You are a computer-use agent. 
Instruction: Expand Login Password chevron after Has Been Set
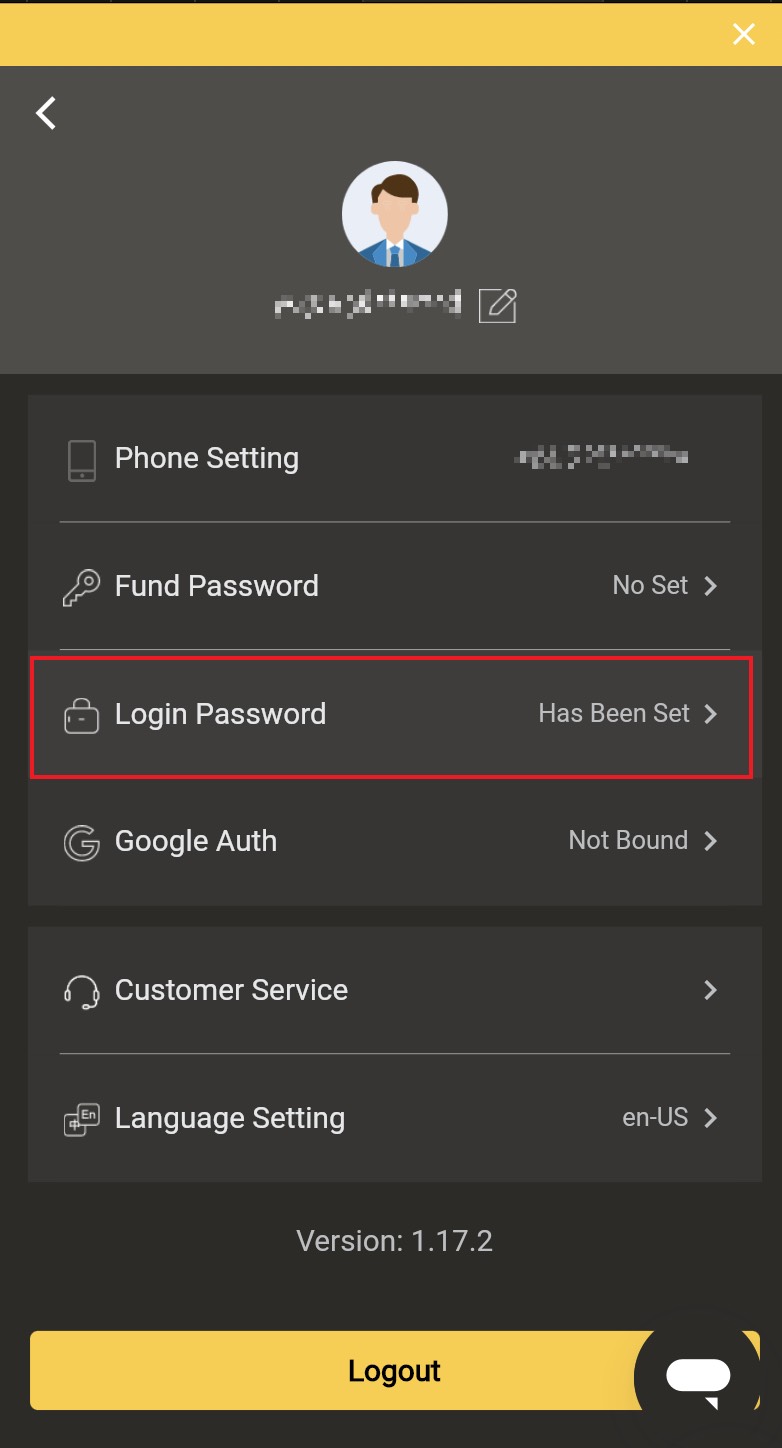(x=711, y=714)
